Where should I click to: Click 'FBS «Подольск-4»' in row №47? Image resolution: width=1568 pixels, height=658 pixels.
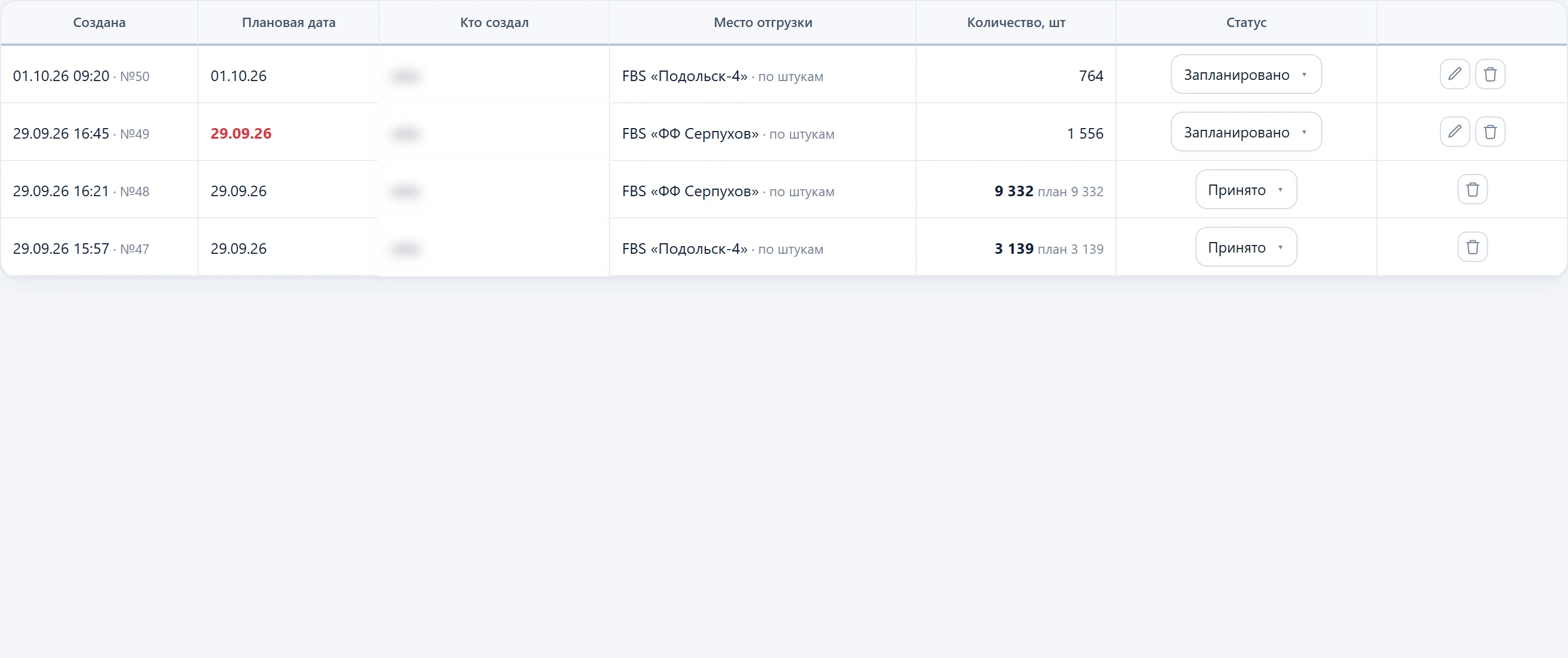pos(685,249)
